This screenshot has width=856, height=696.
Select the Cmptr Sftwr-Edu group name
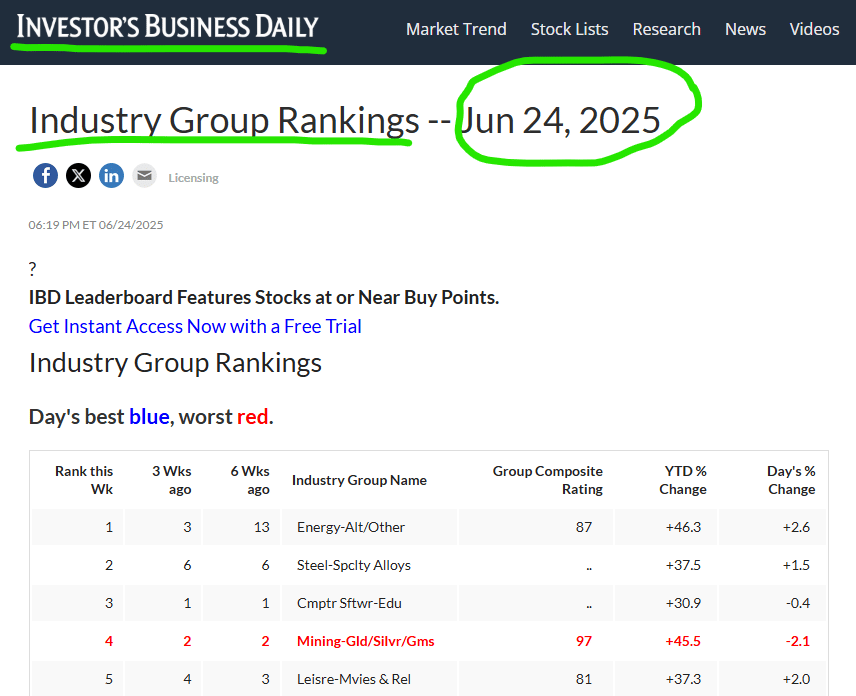point(349,603)
